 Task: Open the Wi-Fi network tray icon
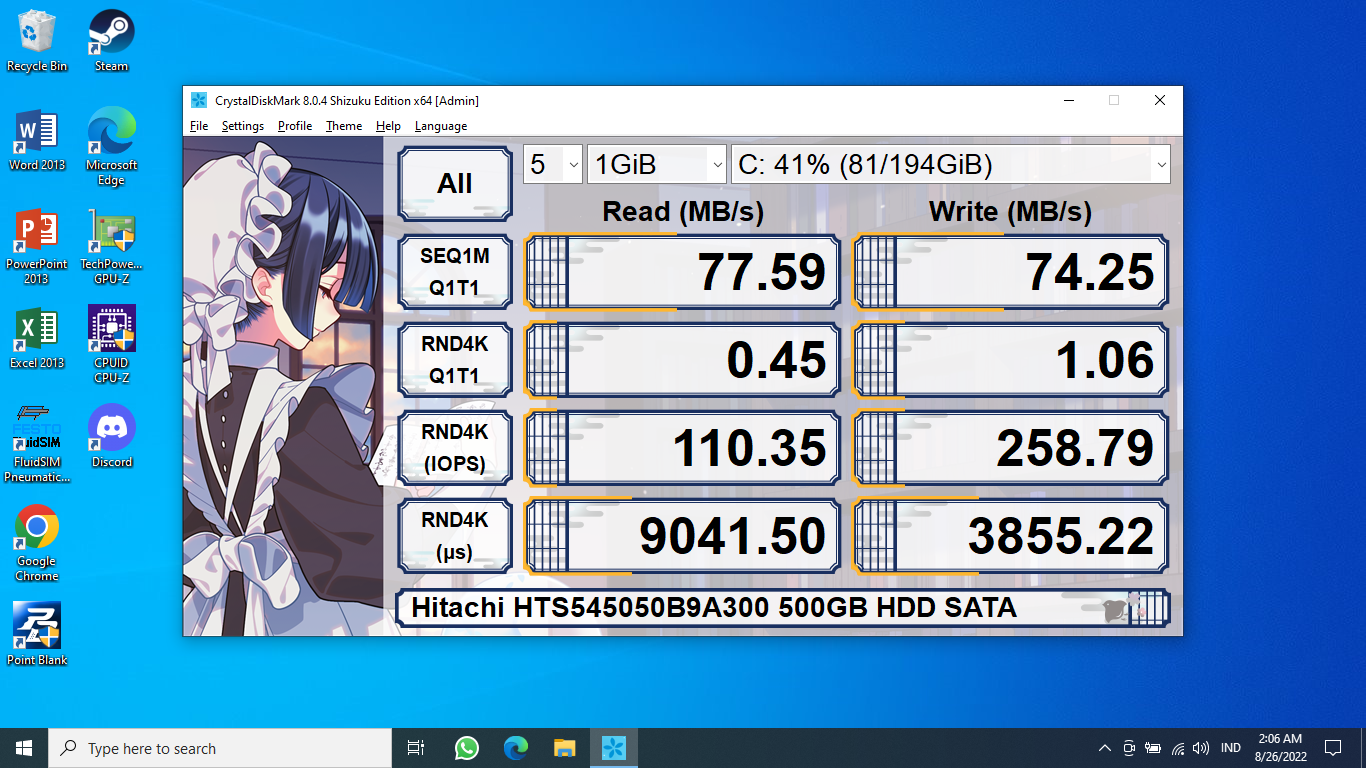click(x=1178, y=748)
